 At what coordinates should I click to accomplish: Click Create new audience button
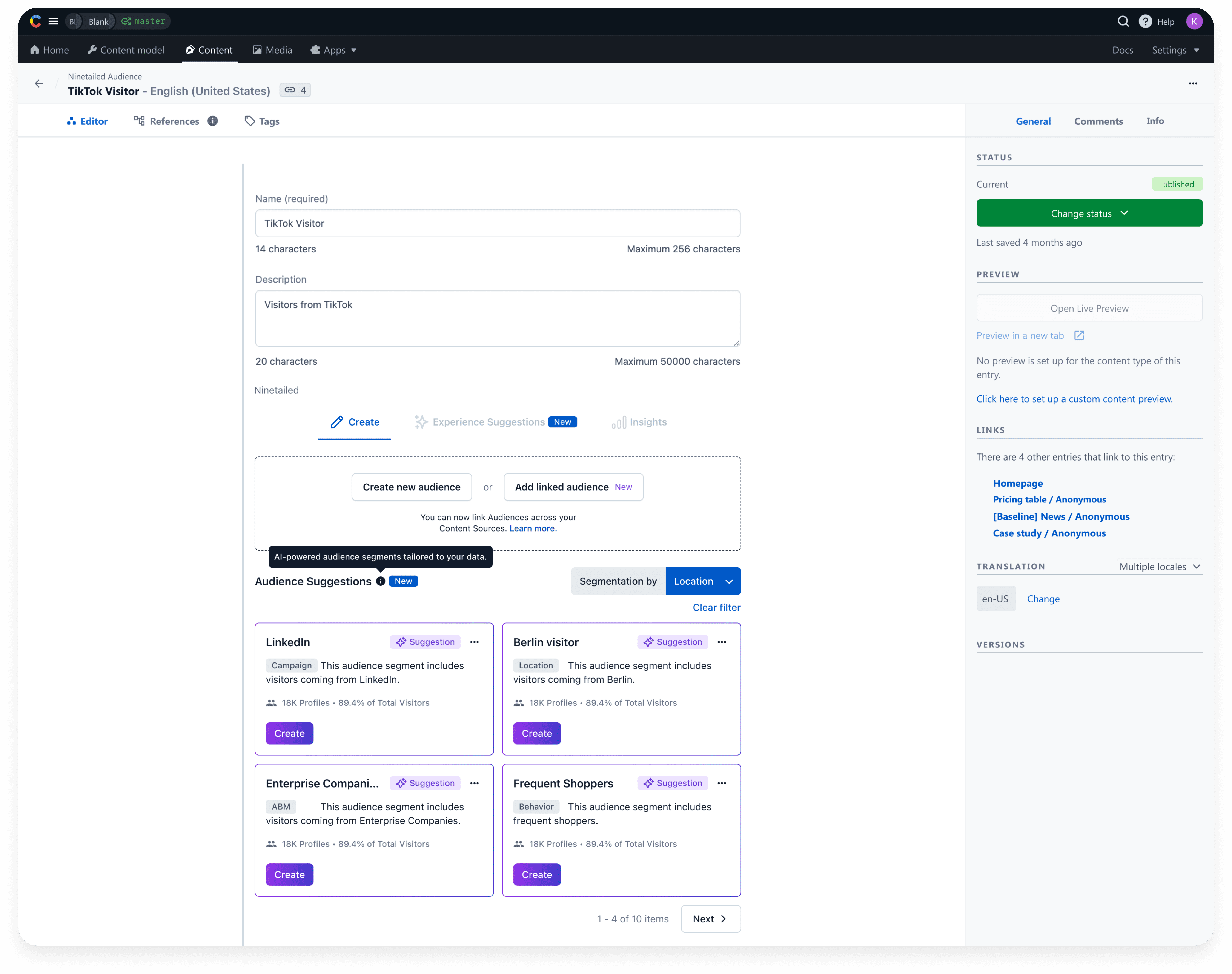(411, 487)
